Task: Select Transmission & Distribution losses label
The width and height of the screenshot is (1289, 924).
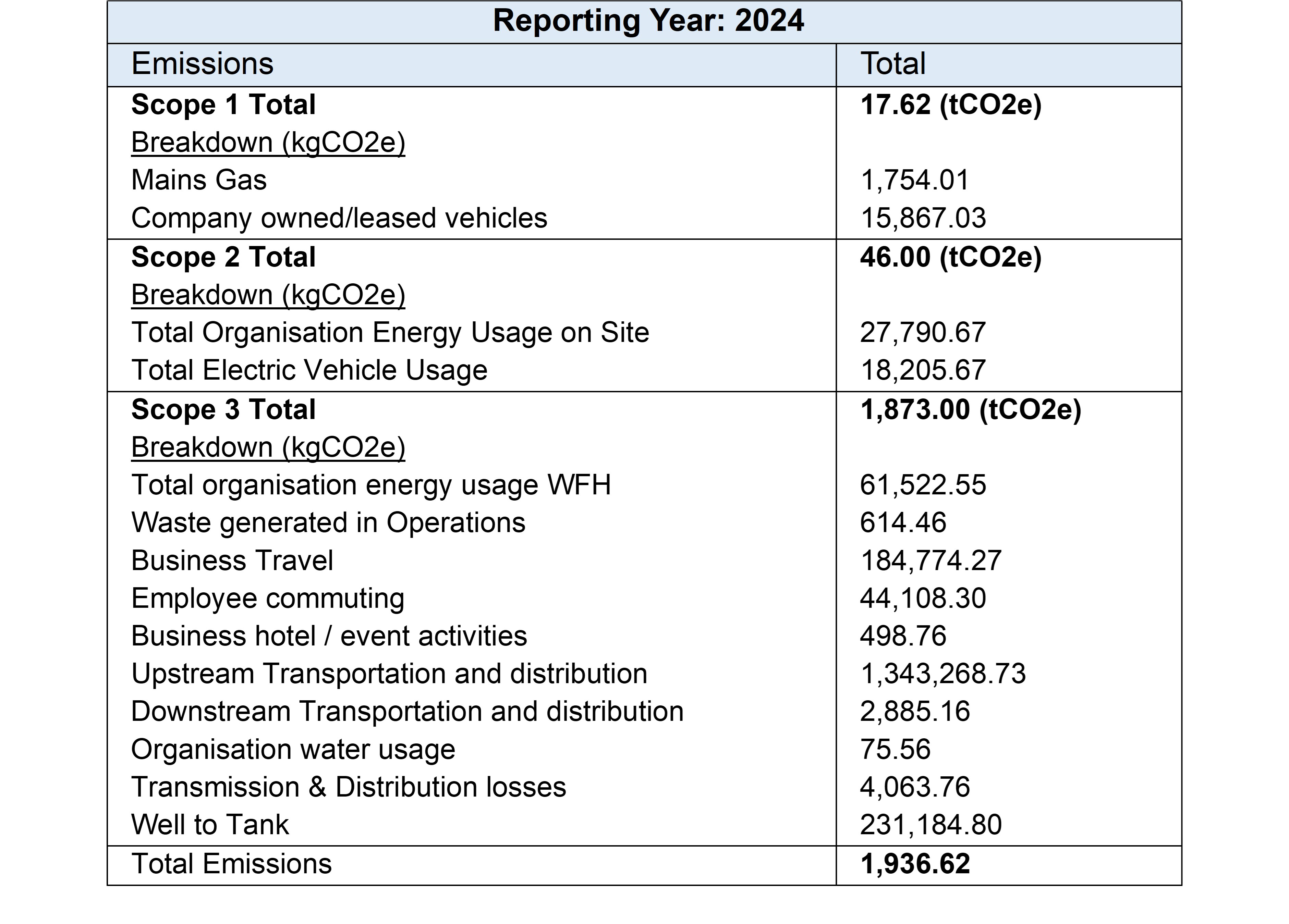Action: (x=349, y=788)
